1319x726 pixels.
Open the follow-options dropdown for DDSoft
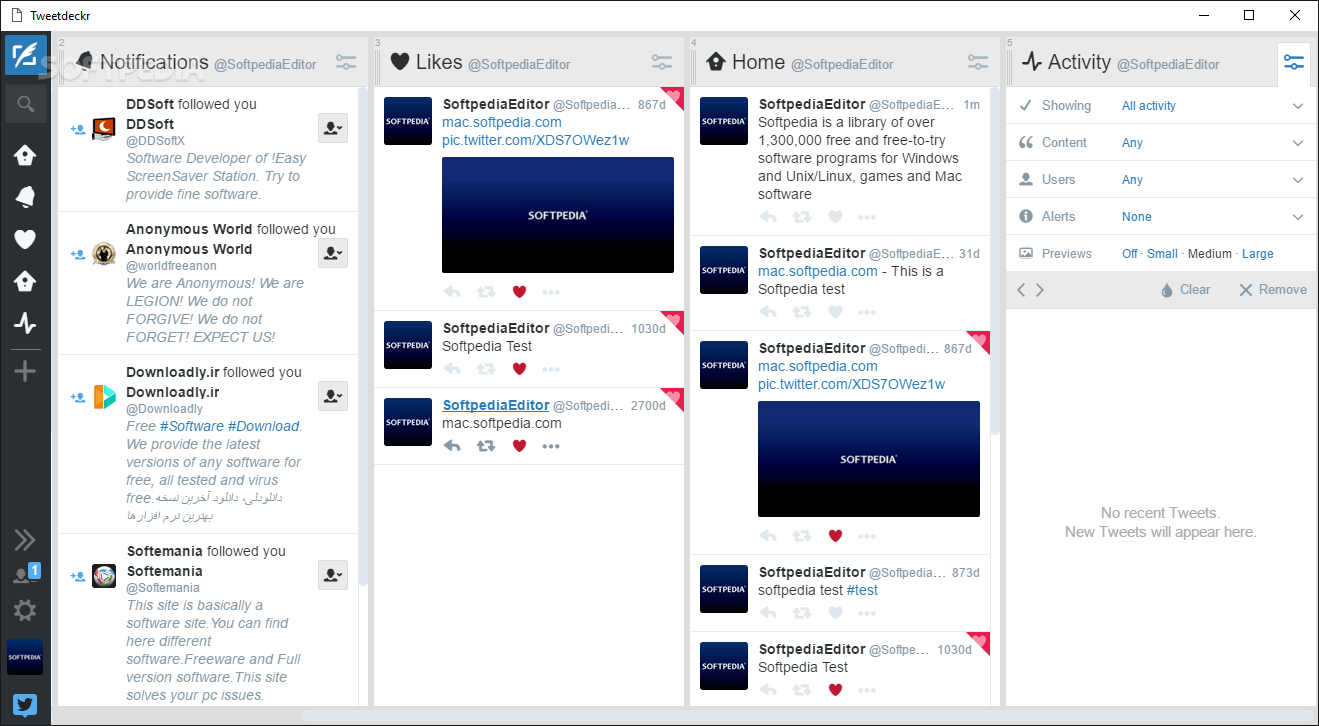coord(333,128)
